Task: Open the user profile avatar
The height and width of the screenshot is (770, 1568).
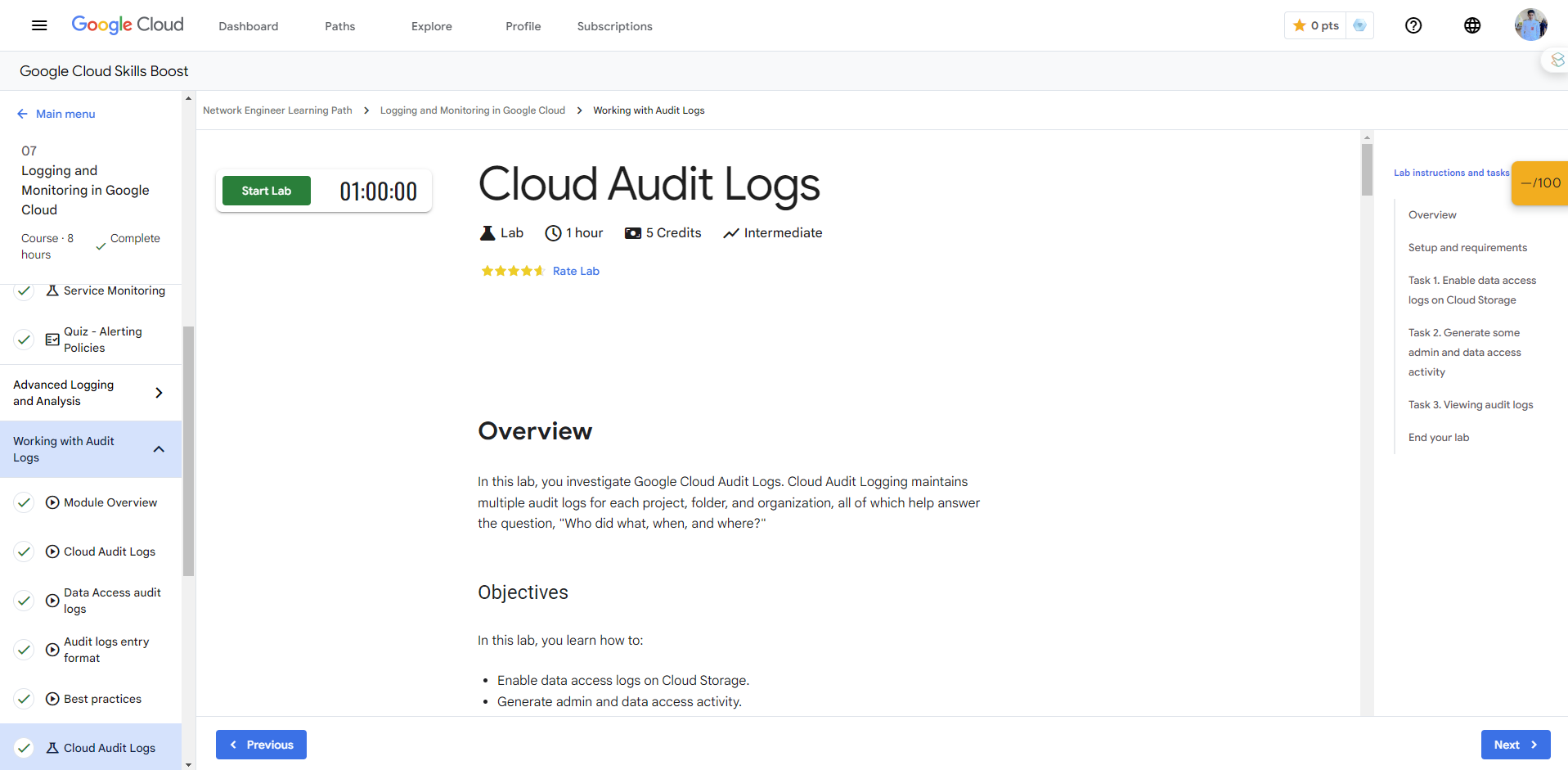Action: point(1530,25)
